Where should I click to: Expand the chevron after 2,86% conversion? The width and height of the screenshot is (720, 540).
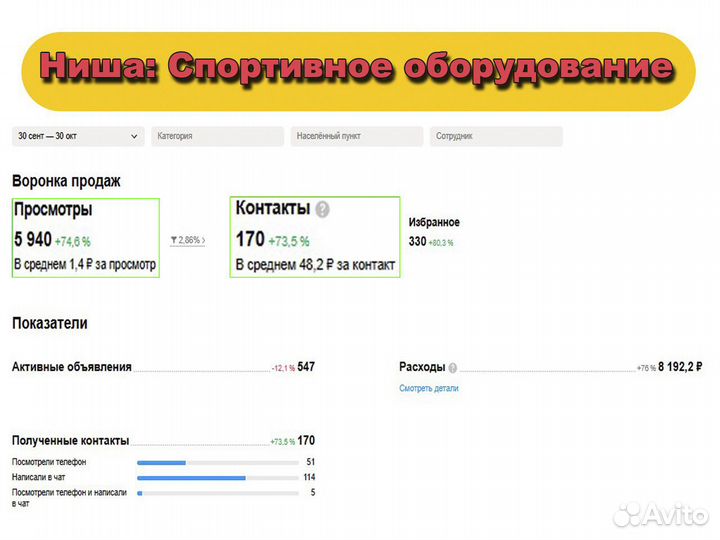204,241
